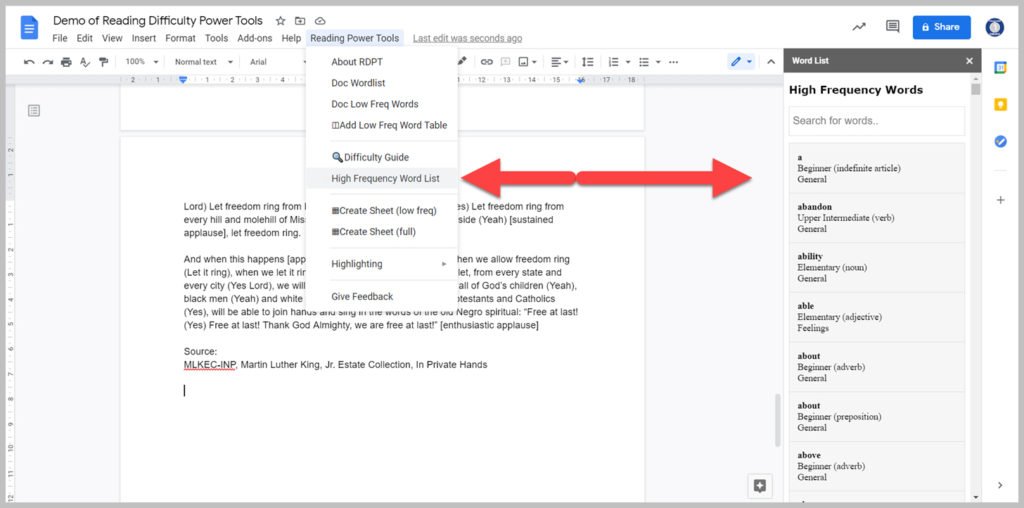
Task: Show the document outline icon
Action: pos(34,110)
